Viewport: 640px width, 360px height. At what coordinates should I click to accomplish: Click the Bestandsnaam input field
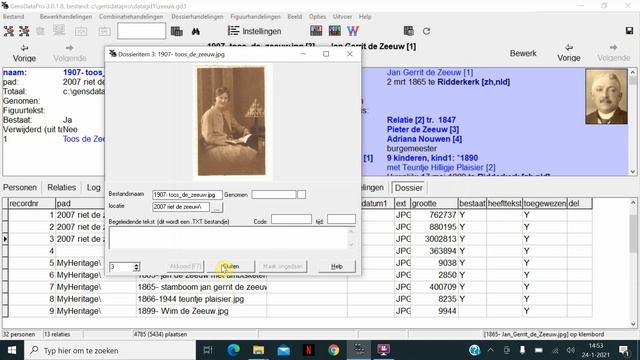tap(187, 195)
